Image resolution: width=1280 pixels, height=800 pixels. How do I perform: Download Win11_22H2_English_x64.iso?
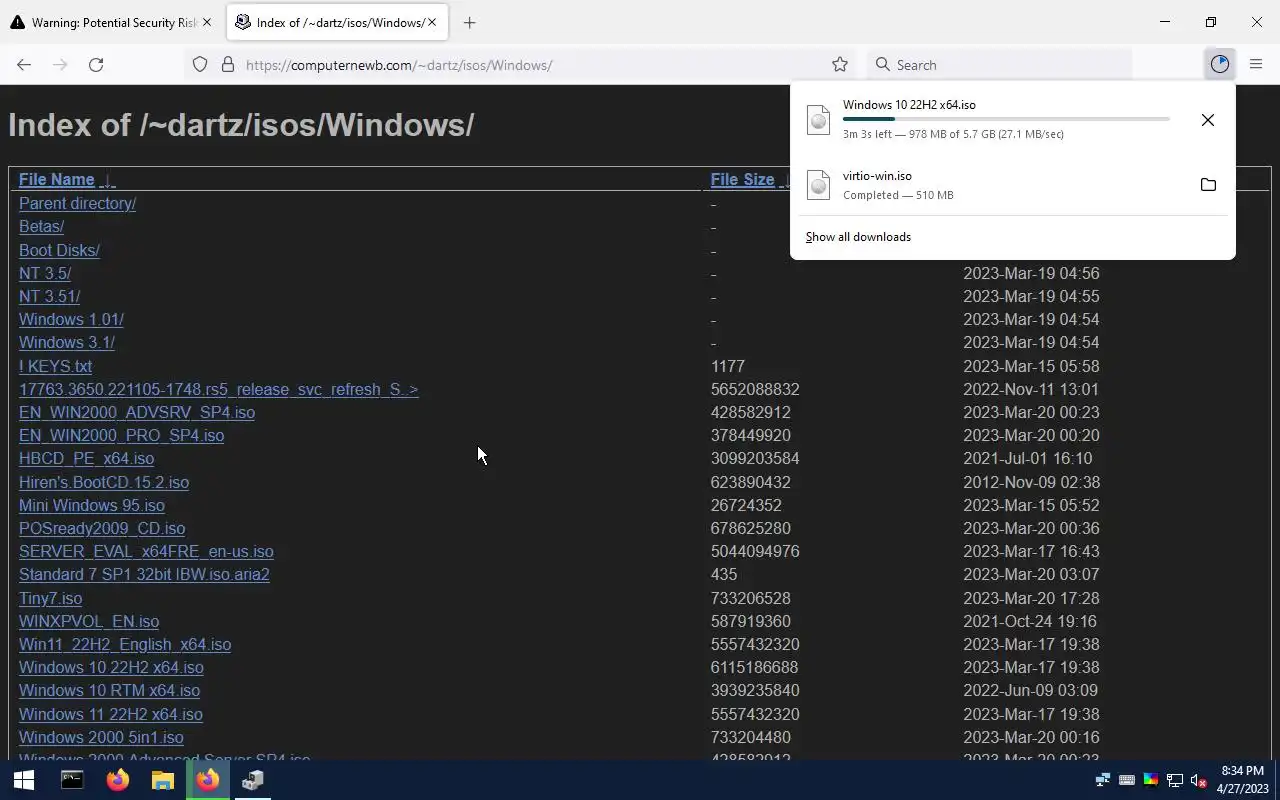[125, 644]
